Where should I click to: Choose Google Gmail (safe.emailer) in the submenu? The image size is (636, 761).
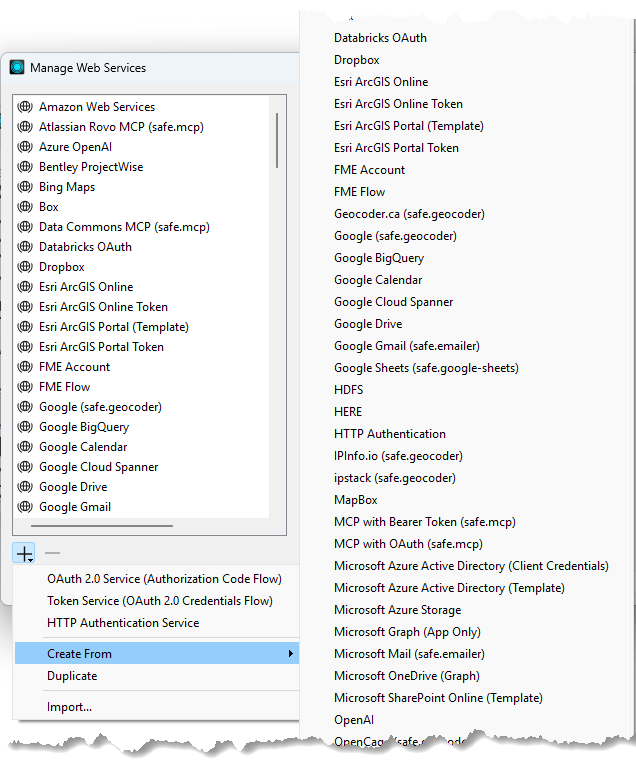pyautogui.click(x=406, y=346)
